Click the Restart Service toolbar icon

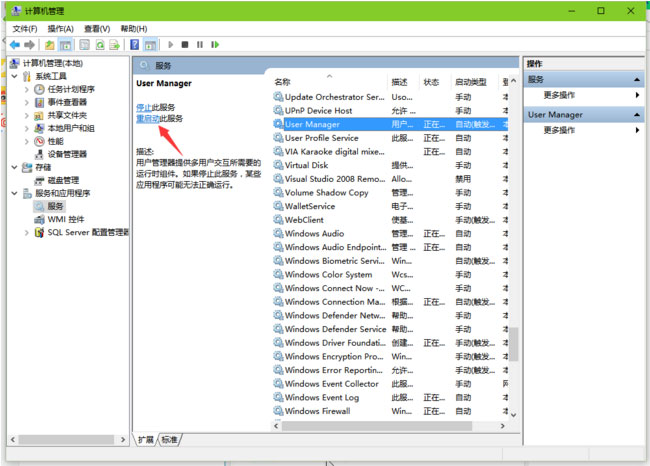pos(215,45)
